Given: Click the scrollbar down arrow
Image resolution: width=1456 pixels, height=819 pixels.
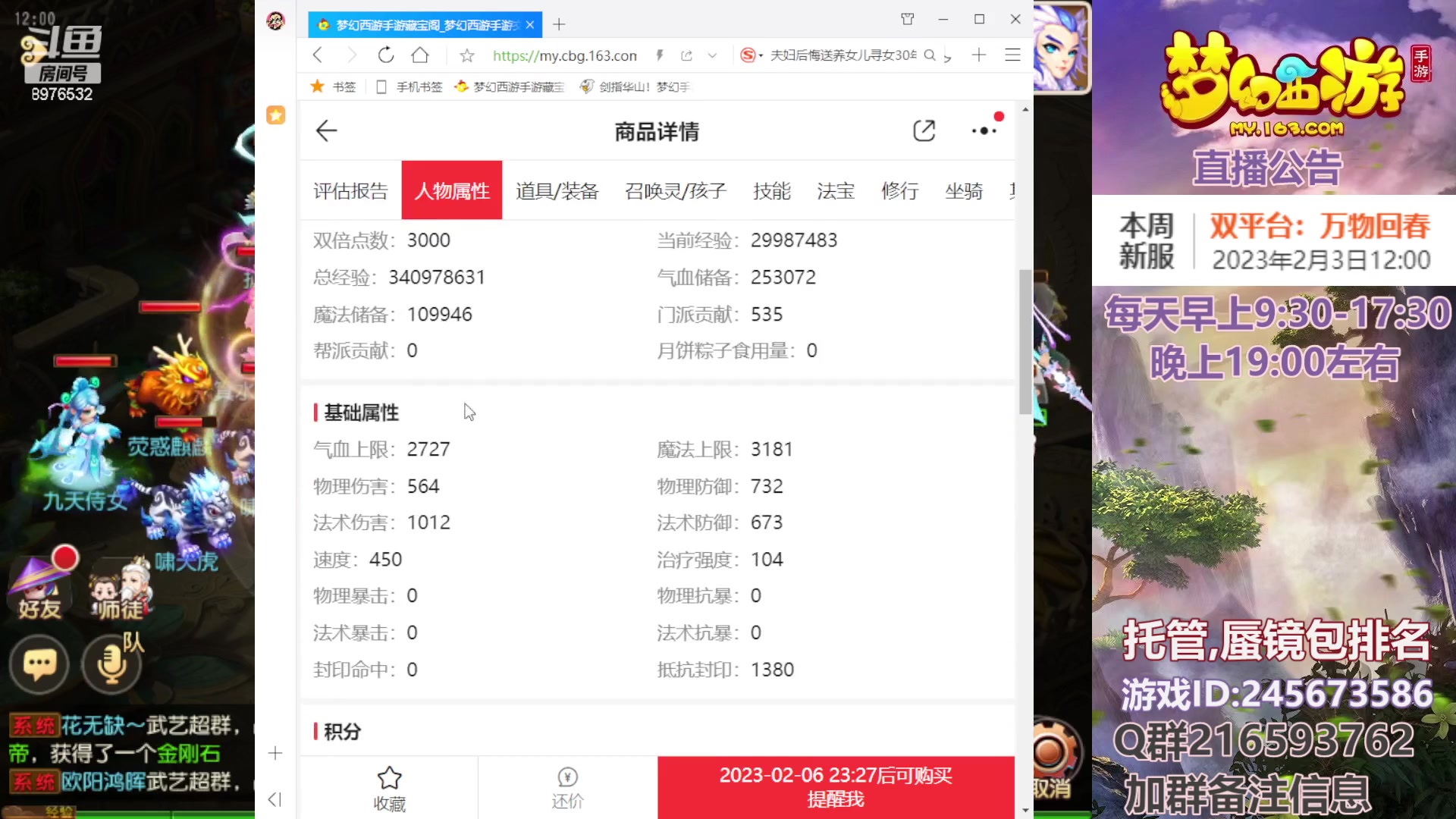Looking at the screenshot, I should click(1025, 810).
